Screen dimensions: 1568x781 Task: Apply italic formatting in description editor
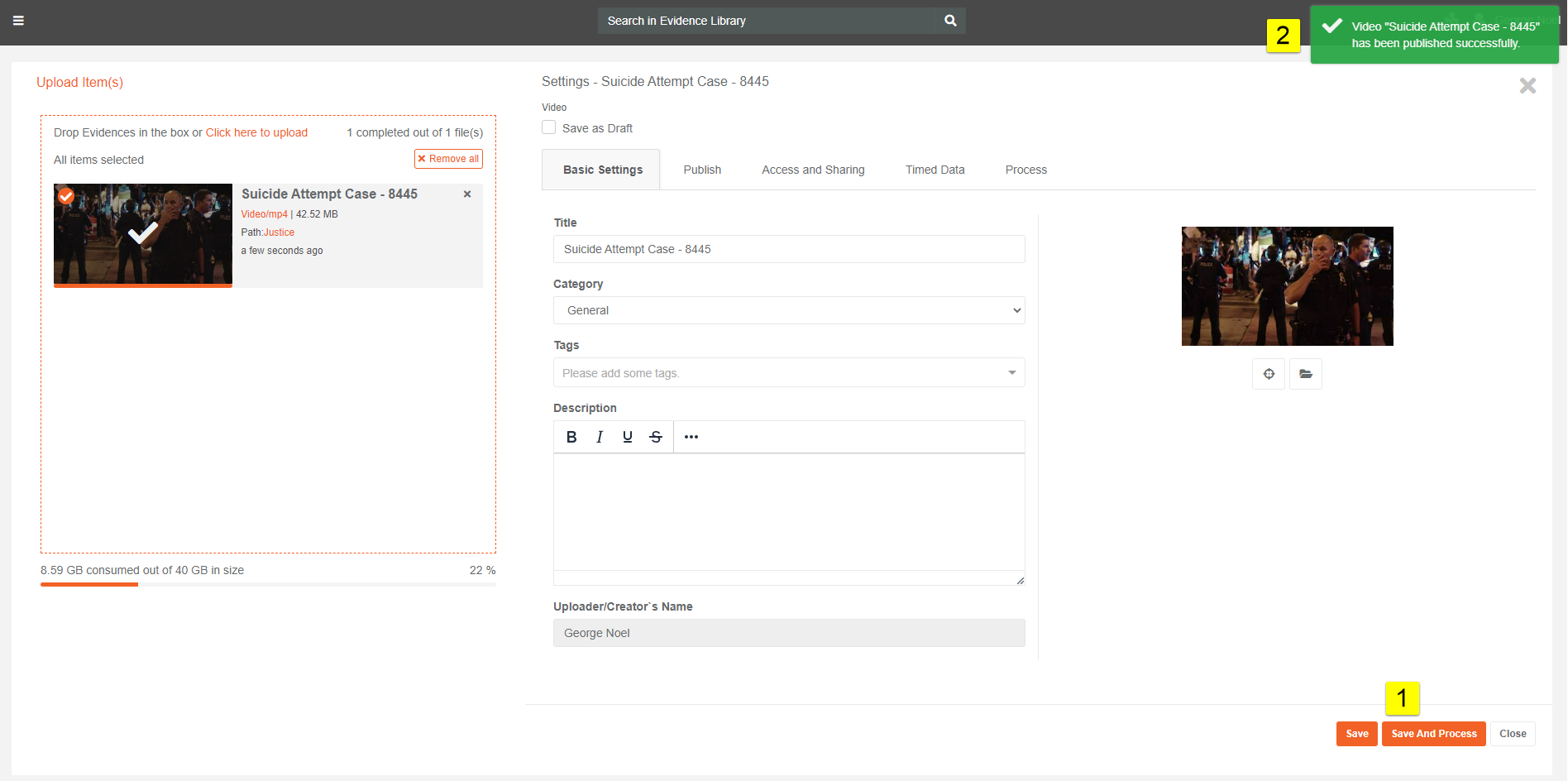pos(600,437)
